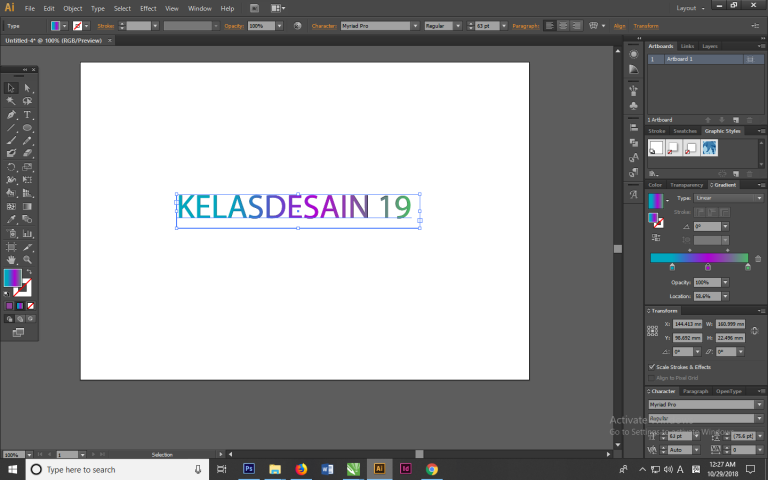Click the Eyedropper tool
This screenshot has width=768, height=480.
click(x=12, y=220)
